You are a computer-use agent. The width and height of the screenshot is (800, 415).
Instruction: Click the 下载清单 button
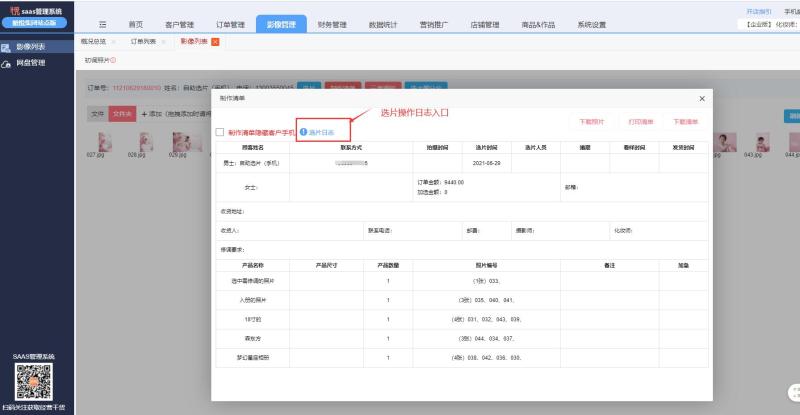pyautogui.click(x=685, y=122)
